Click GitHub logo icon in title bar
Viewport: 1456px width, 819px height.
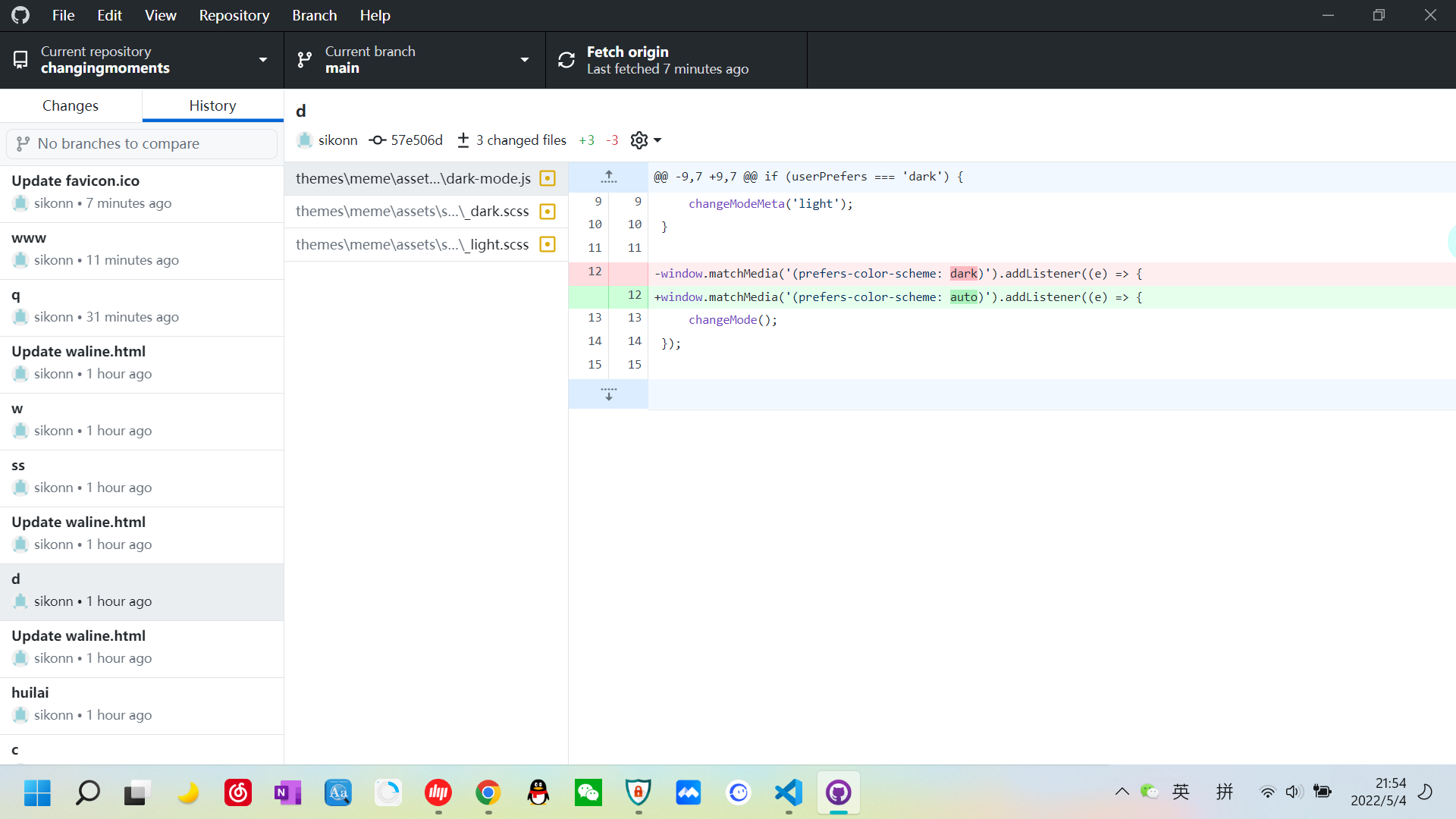pyautogui.click(x=20, y=15)
